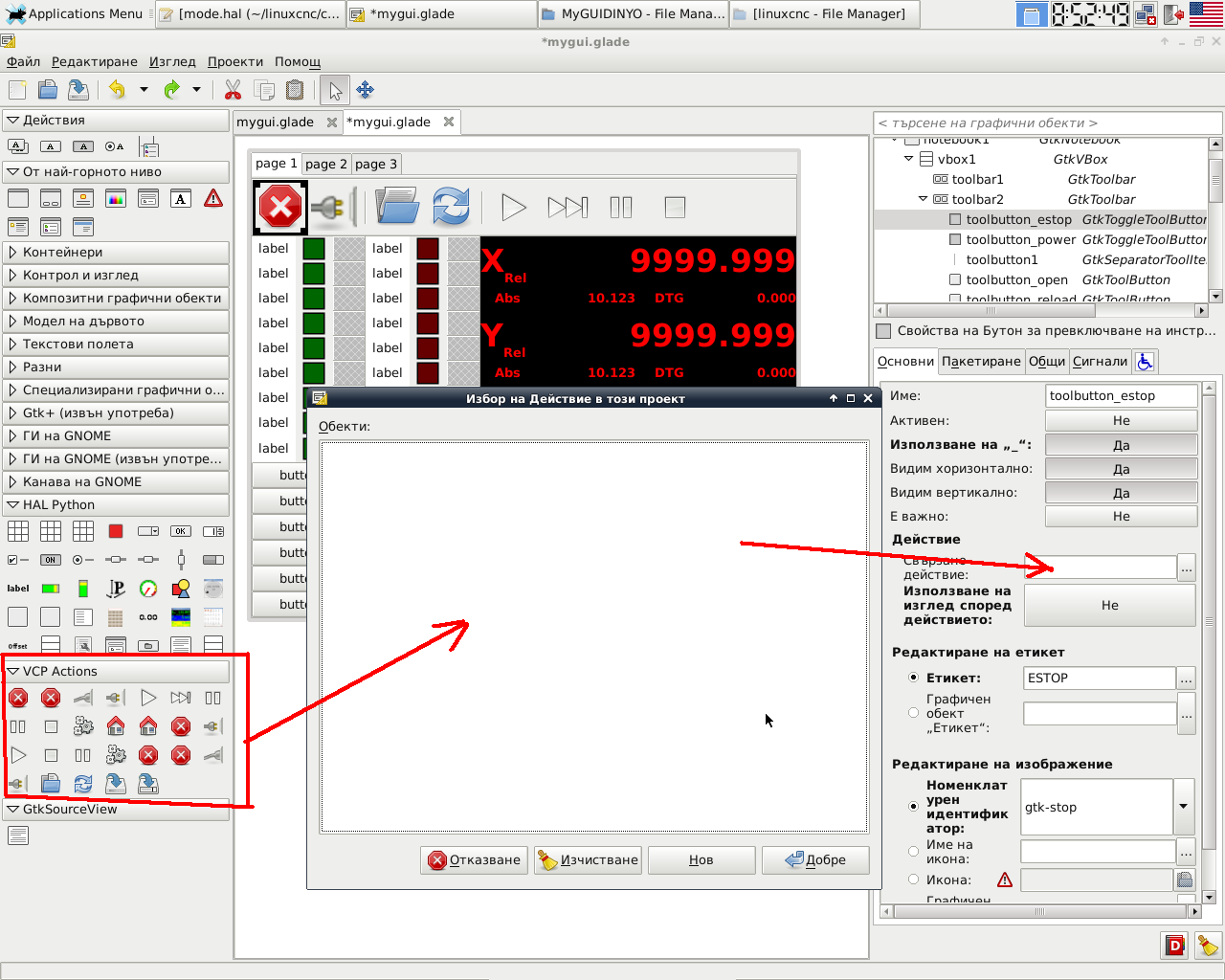
Task: Choose the step-forward action in VCP Actions
Action: tap(181, 698)
